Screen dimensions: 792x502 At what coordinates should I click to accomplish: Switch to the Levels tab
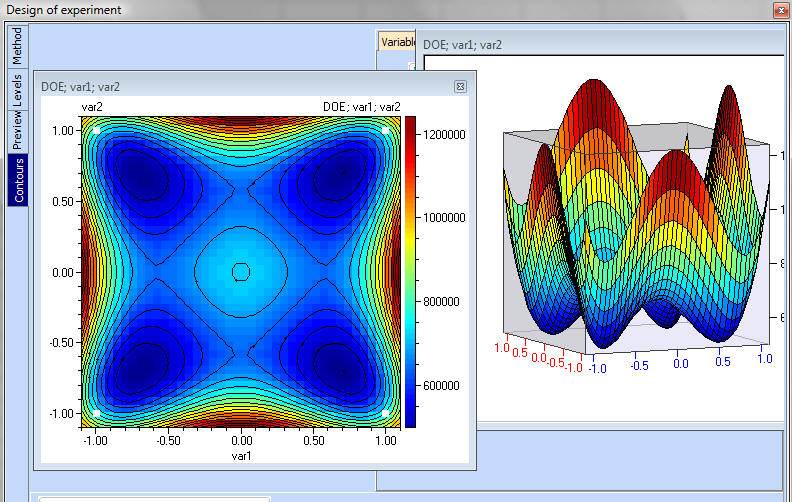(17, 92)
